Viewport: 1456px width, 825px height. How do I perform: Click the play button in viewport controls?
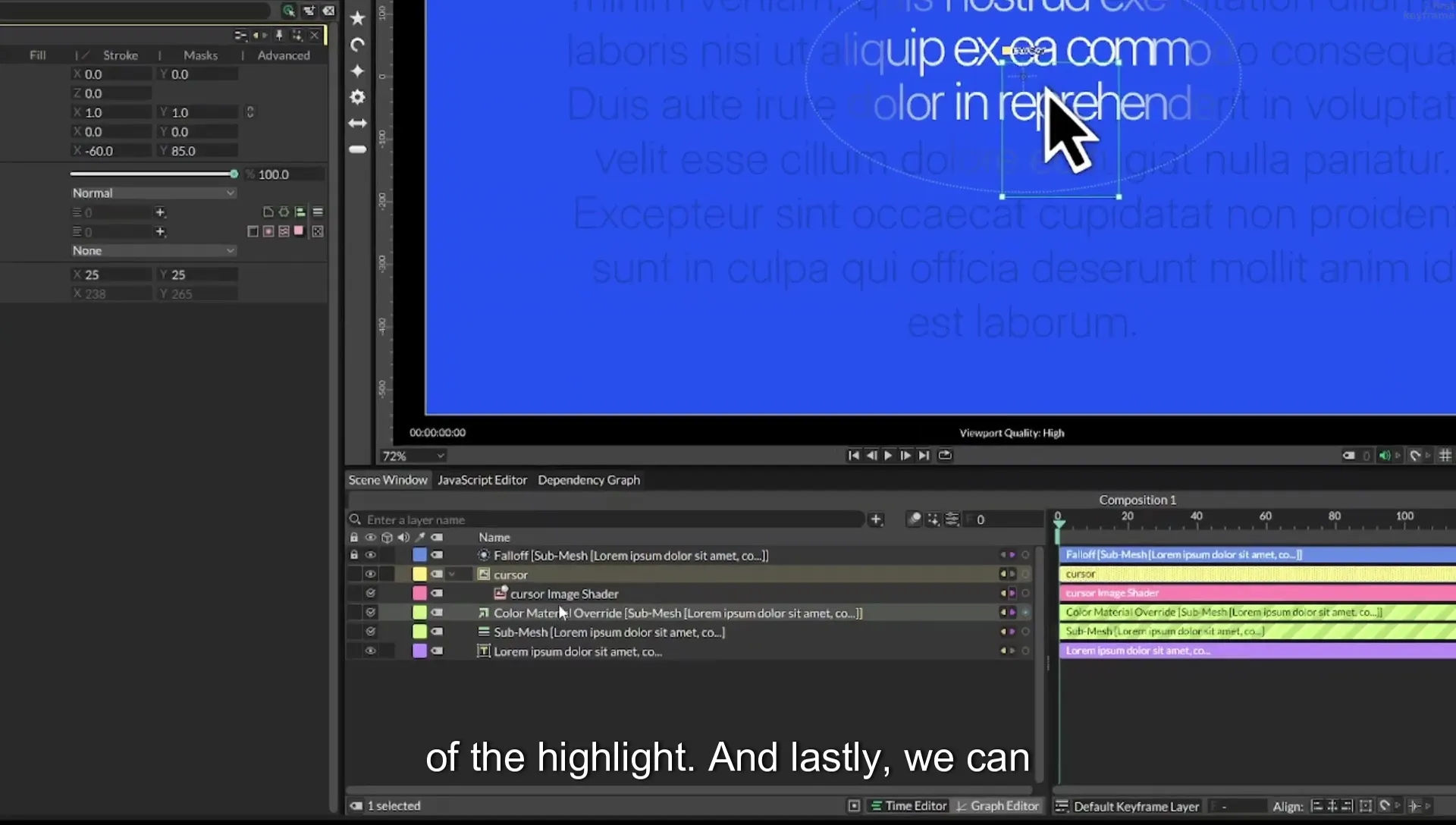pos(888,456)
